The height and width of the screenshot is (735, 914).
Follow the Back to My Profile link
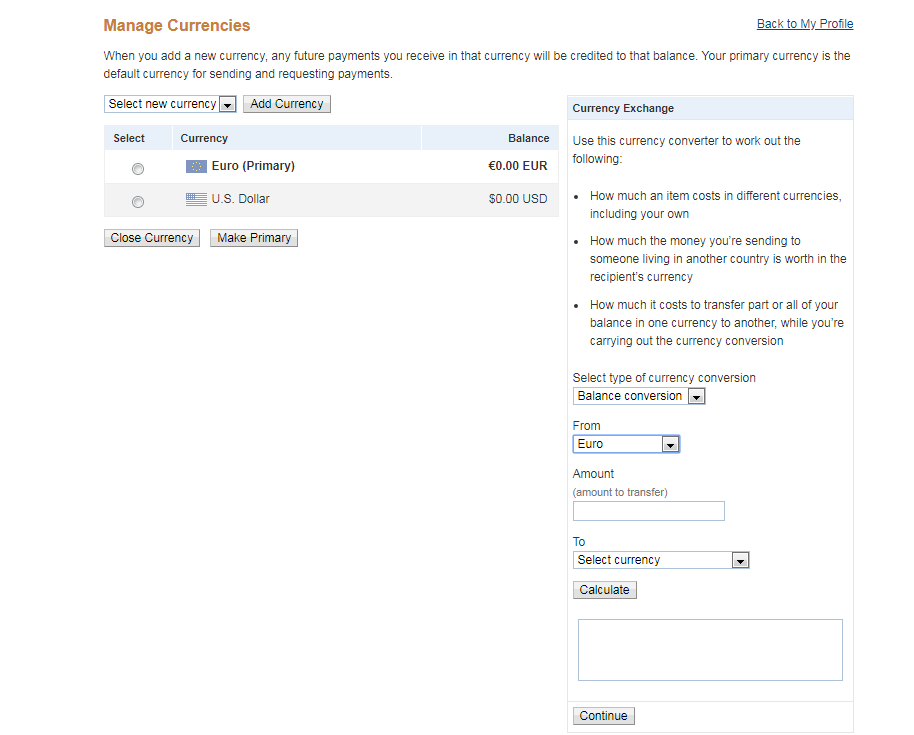805,24
